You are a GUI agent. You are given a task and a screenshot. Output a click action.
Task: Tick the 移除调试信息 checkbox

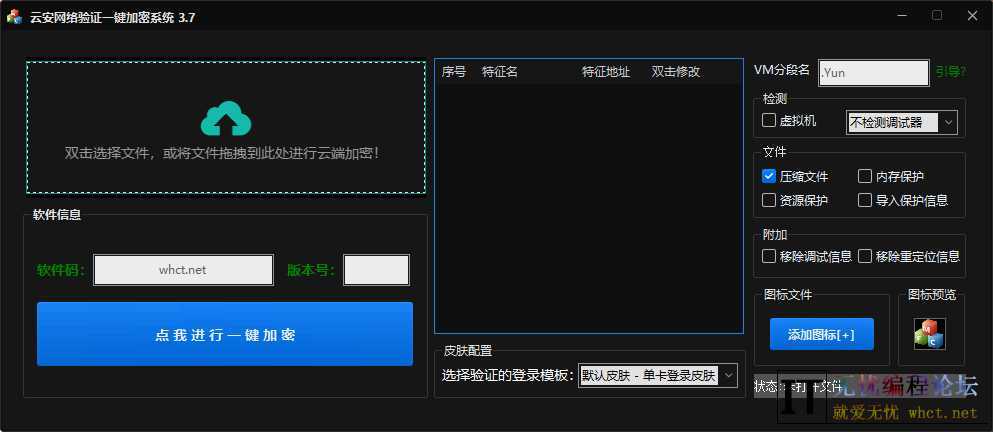click(x=769, y=256)
